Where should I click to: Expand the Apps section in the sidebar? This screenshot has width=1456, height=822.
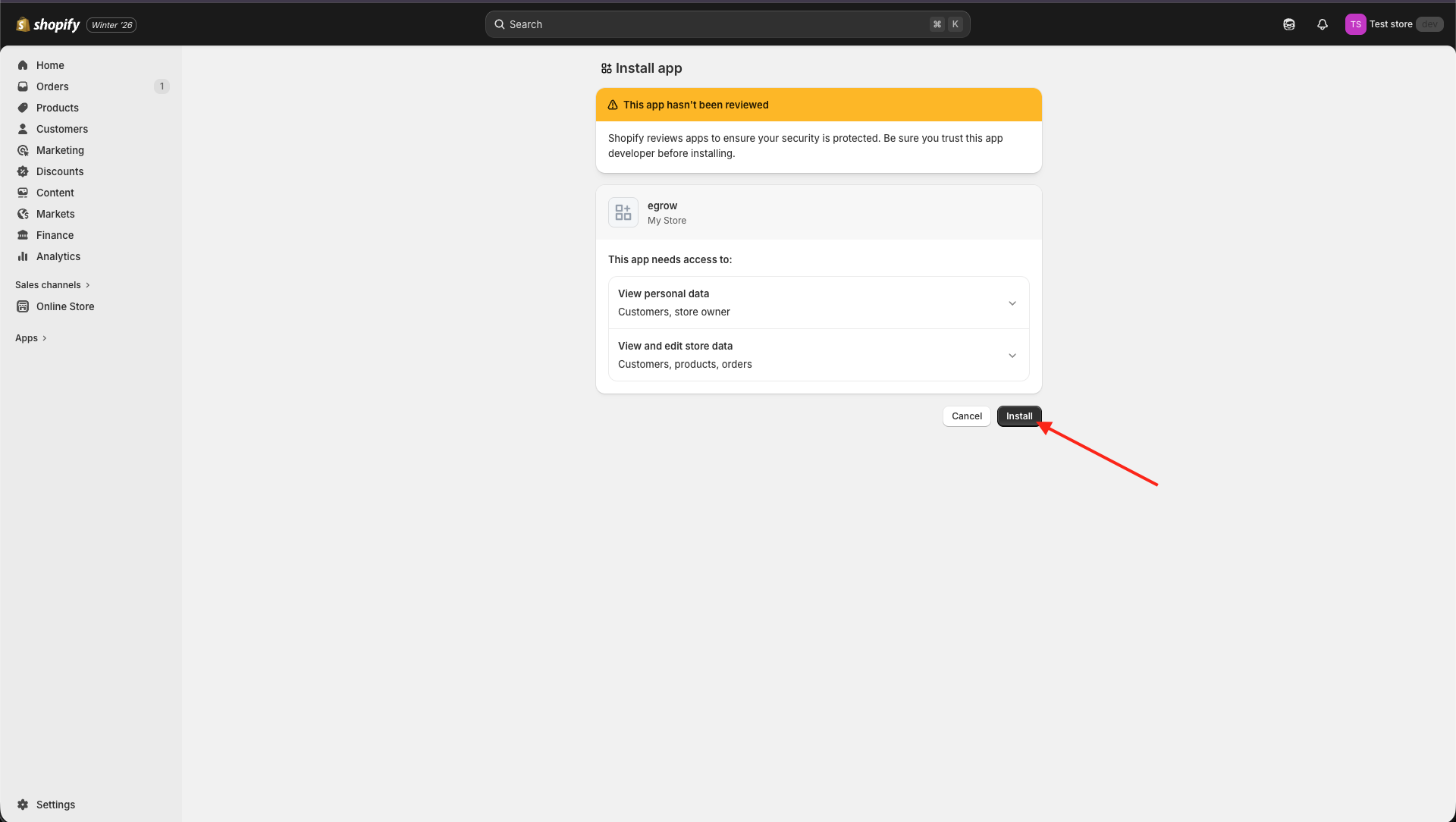pos(31,338)
